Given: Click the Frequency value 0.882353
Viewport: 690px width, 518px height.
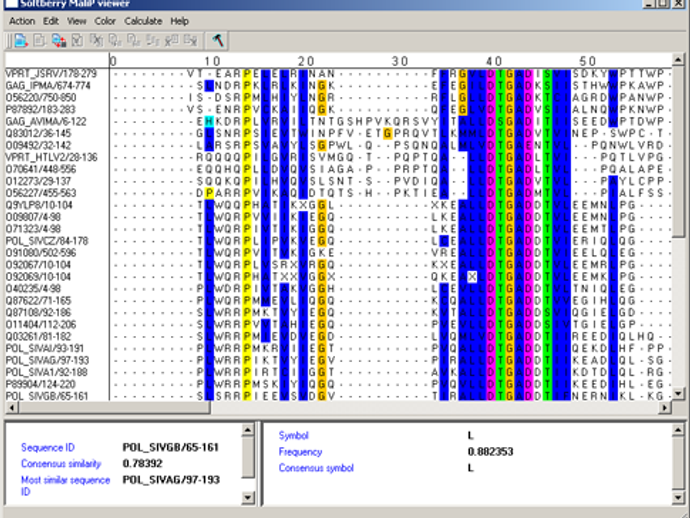Looking at the screenshot, I should point(491,452).
